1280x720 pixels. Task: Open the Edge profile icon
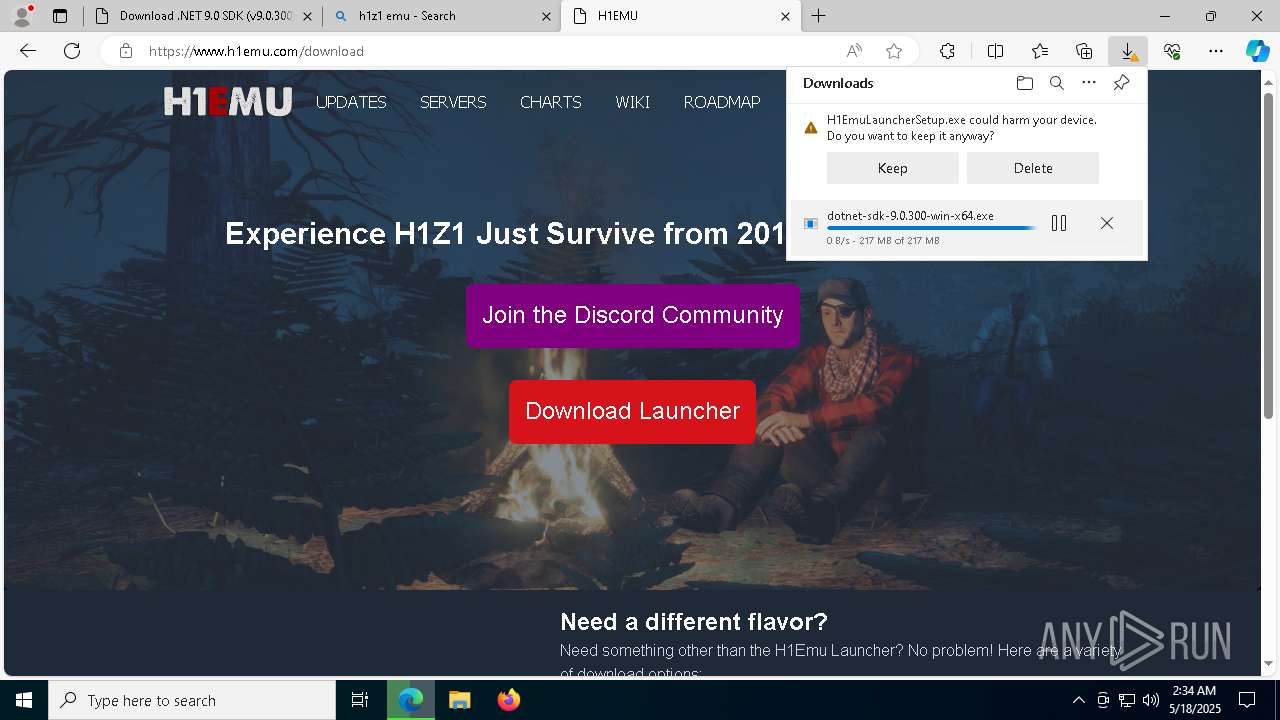(x=22, y=16)
